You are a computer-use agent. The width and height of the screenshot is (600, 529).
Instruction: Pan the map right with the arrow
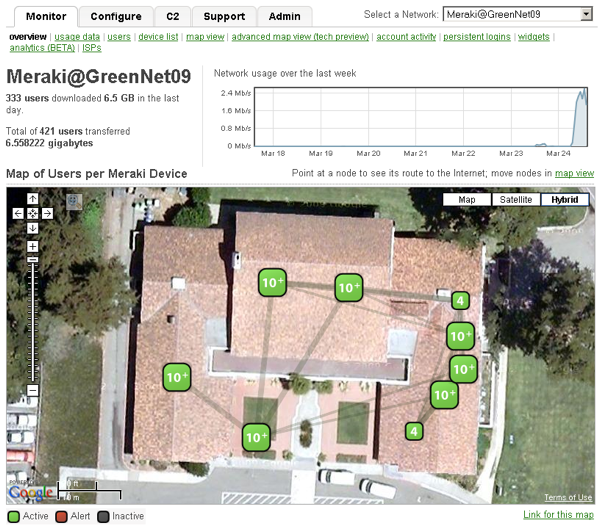tap(47, 213)
